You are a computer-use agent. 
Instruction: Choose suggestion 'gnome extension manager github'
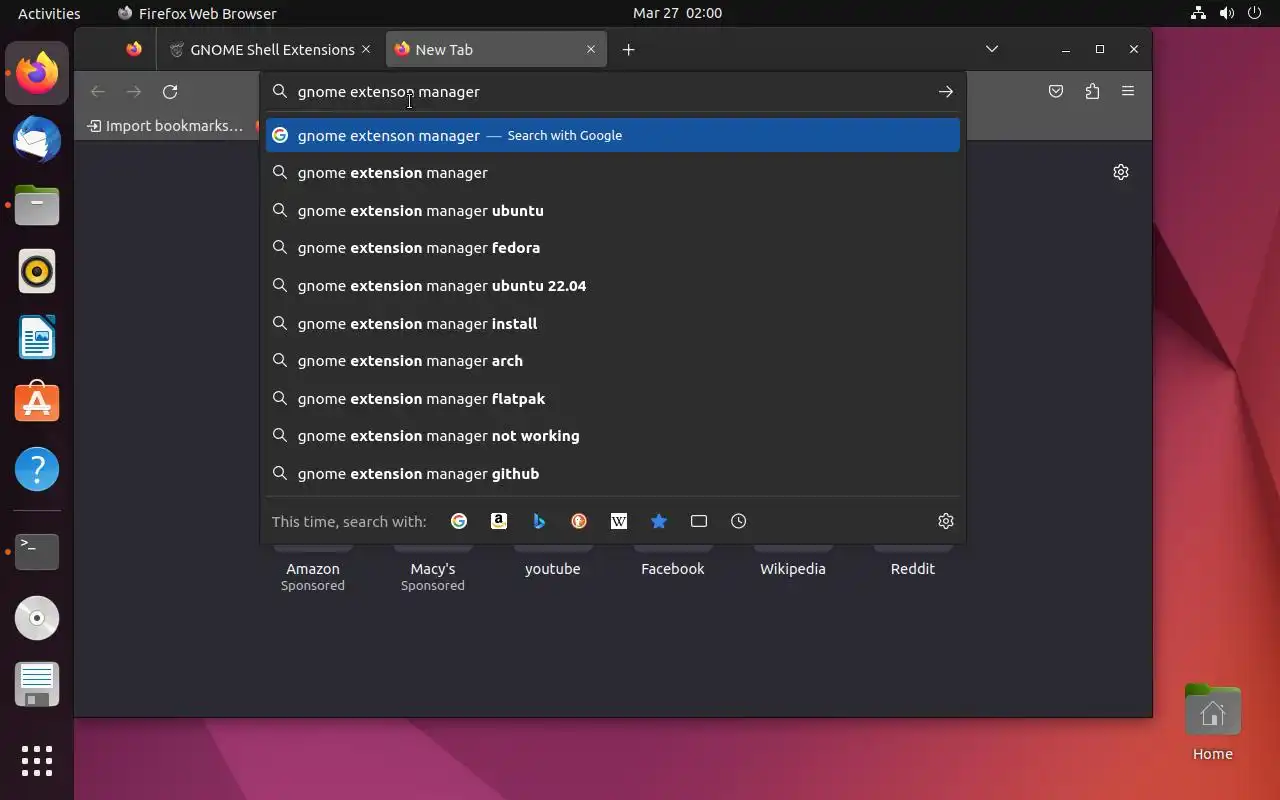point(612,474)
